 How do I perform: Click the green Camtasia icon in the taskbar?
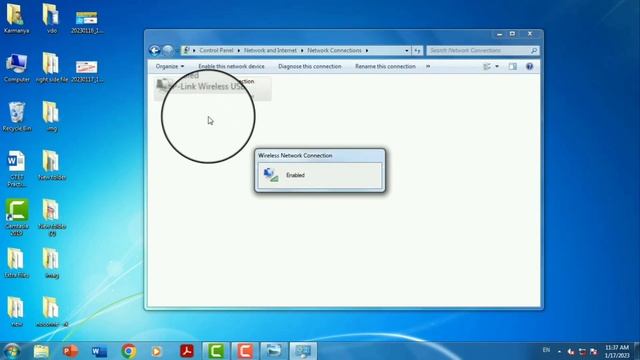pyautogui.click(x=216, y=351)
